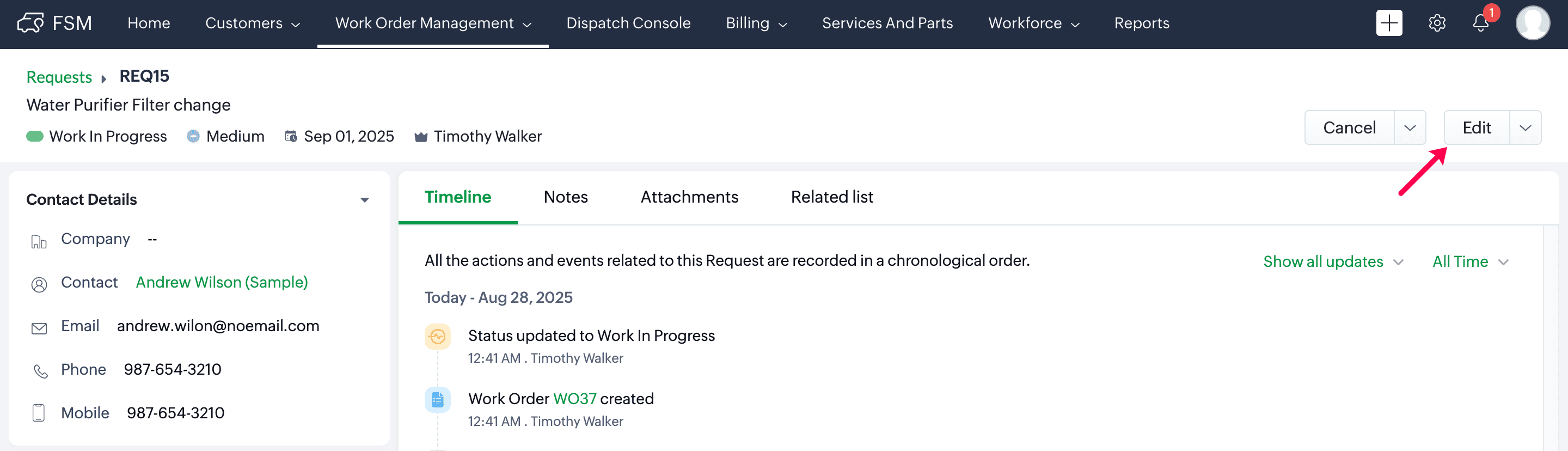Open contact Andrew Wilson (Sample)
Image resolution: width=1568 pixels, height=451 pixels.
[x=222, y=282]
